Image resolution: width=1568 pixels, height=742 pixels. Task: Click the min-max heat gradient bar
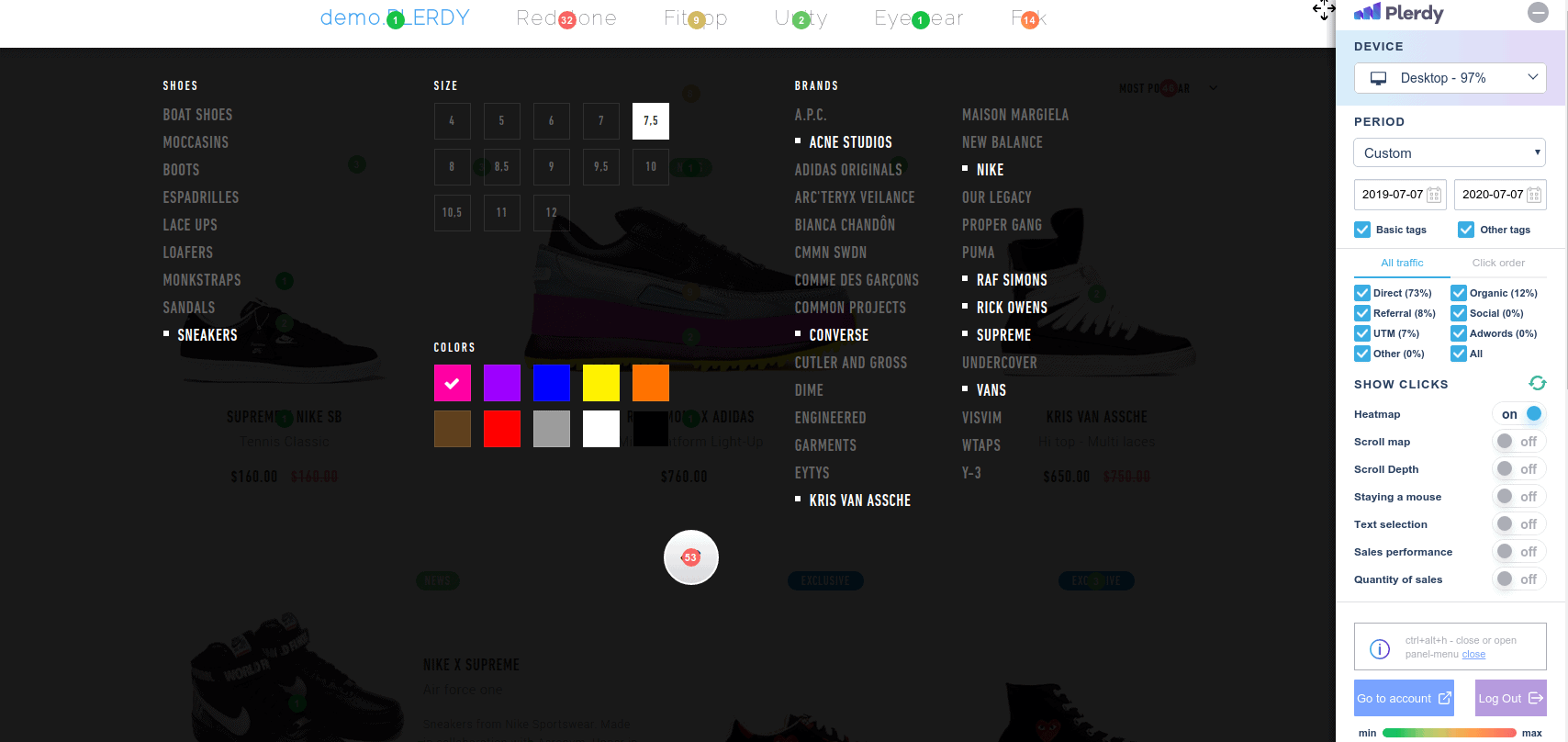(1449, 733)
